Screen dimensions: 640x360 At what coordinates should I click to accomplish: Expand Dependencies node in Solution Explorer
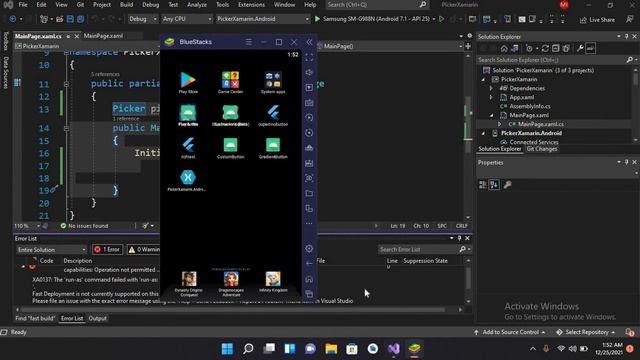[x=491, y=88]
